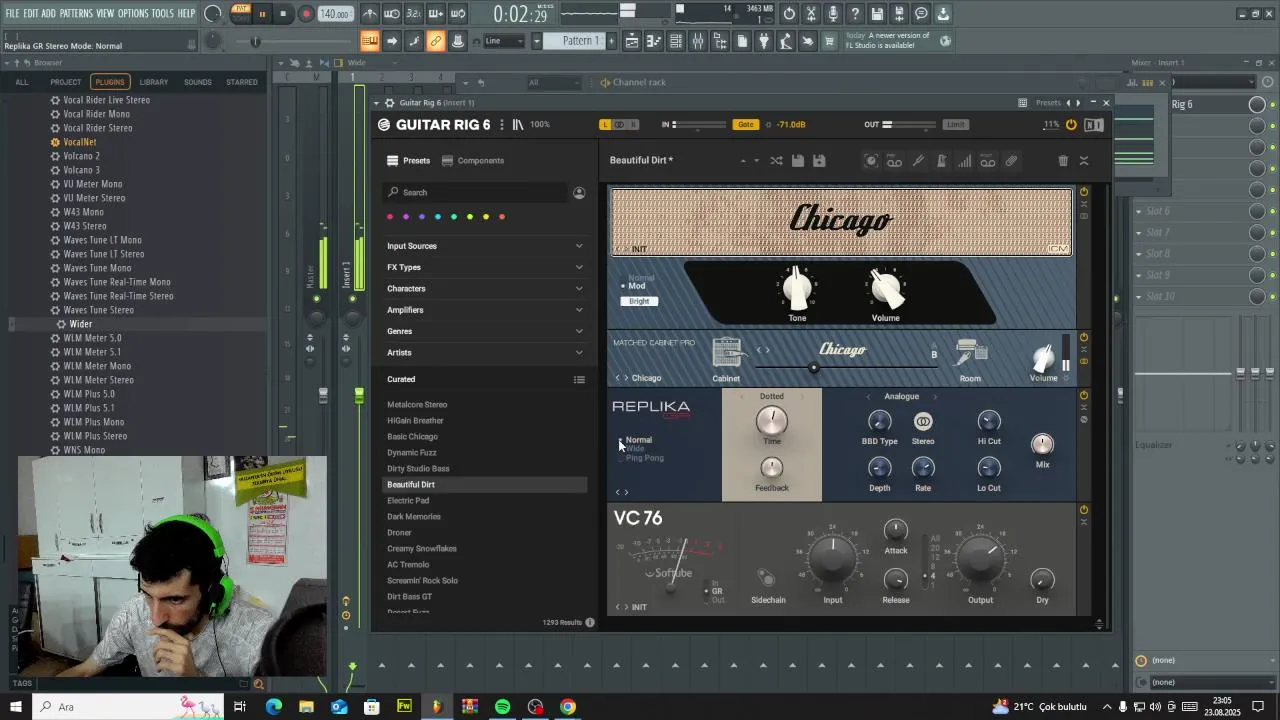Toggle Guitar Rig main power button
This screenshot has width=1280, height=720.
(1071, 125)
